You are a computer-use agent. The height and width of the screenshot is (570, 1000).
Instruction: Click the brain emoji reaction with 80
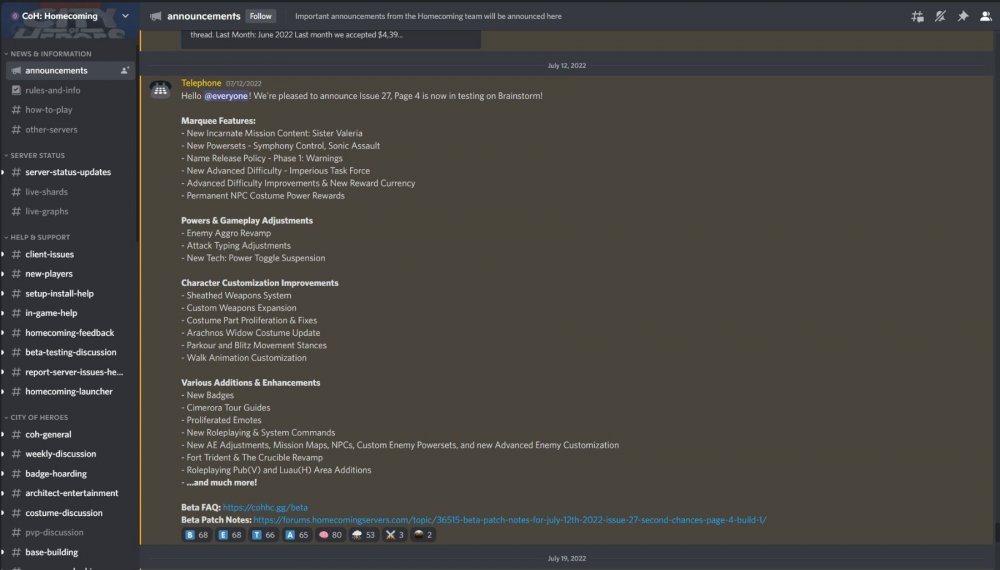(x=331, y=535)
